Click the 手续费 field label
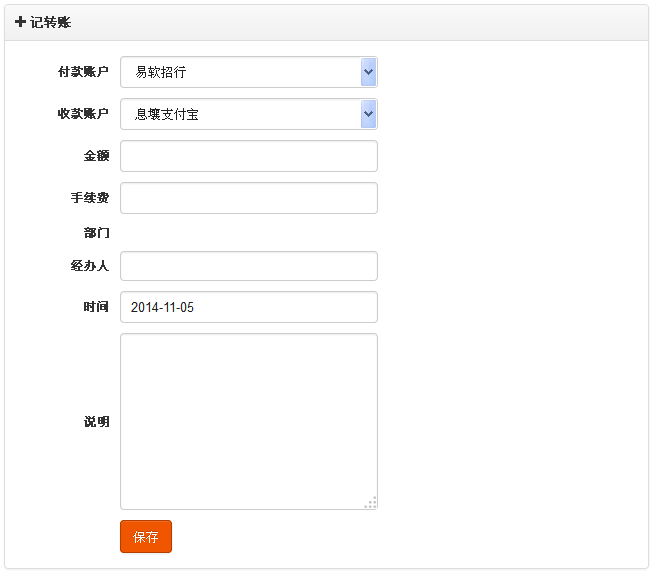 tap(90, 197)
